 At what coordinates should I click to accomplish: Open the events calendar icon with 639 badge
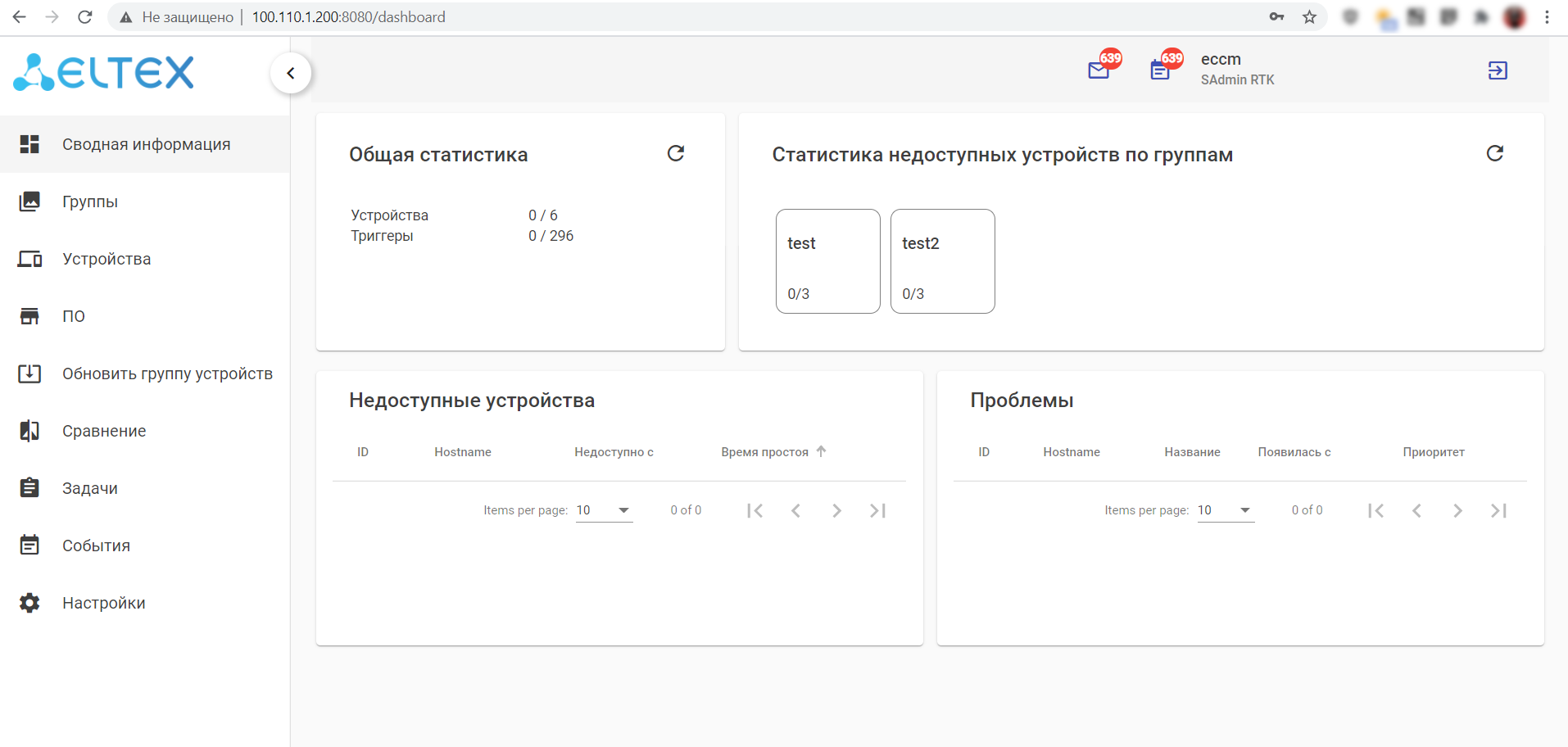coord(1160,71)
